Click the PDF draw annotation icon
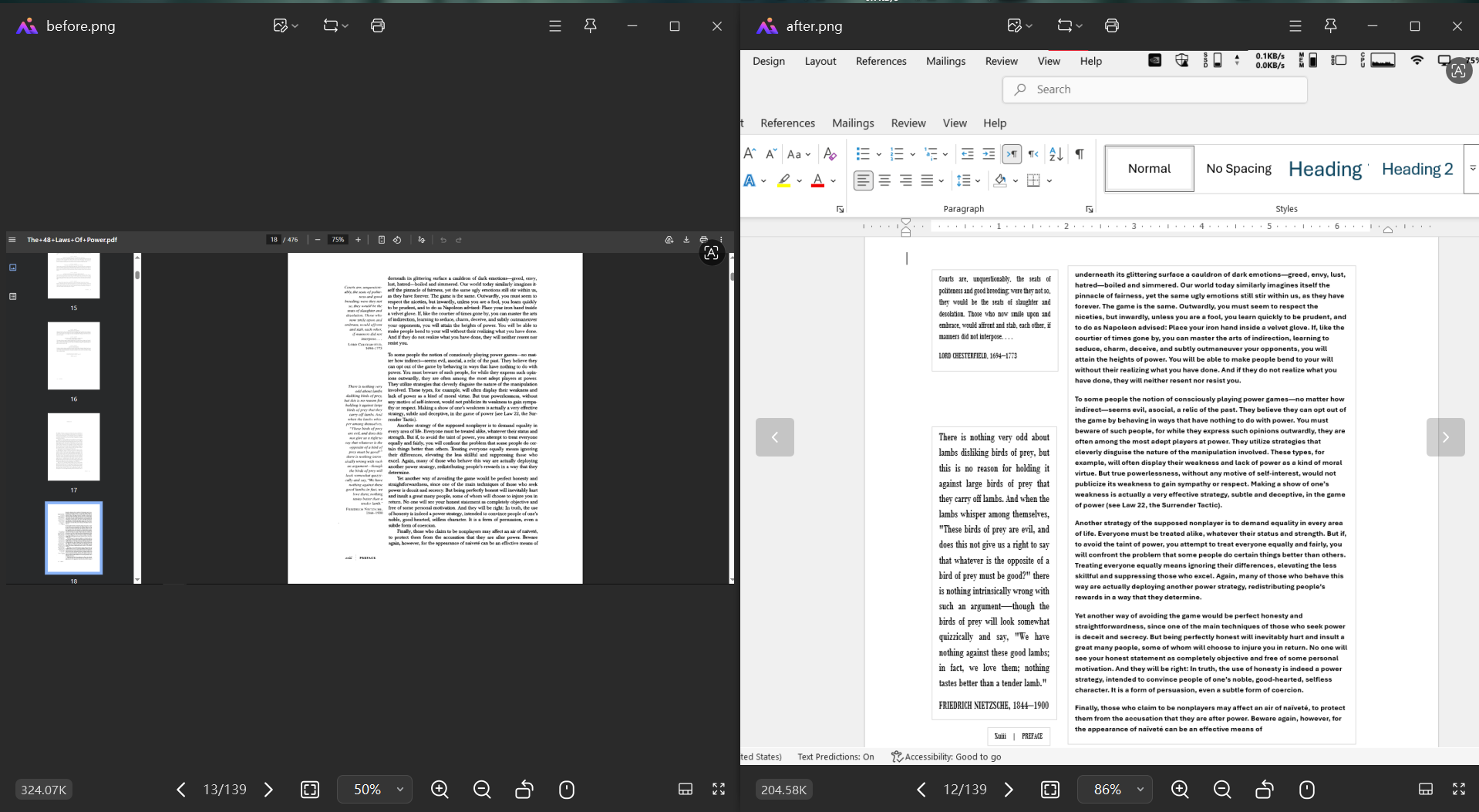 click(x=422, y=240)
